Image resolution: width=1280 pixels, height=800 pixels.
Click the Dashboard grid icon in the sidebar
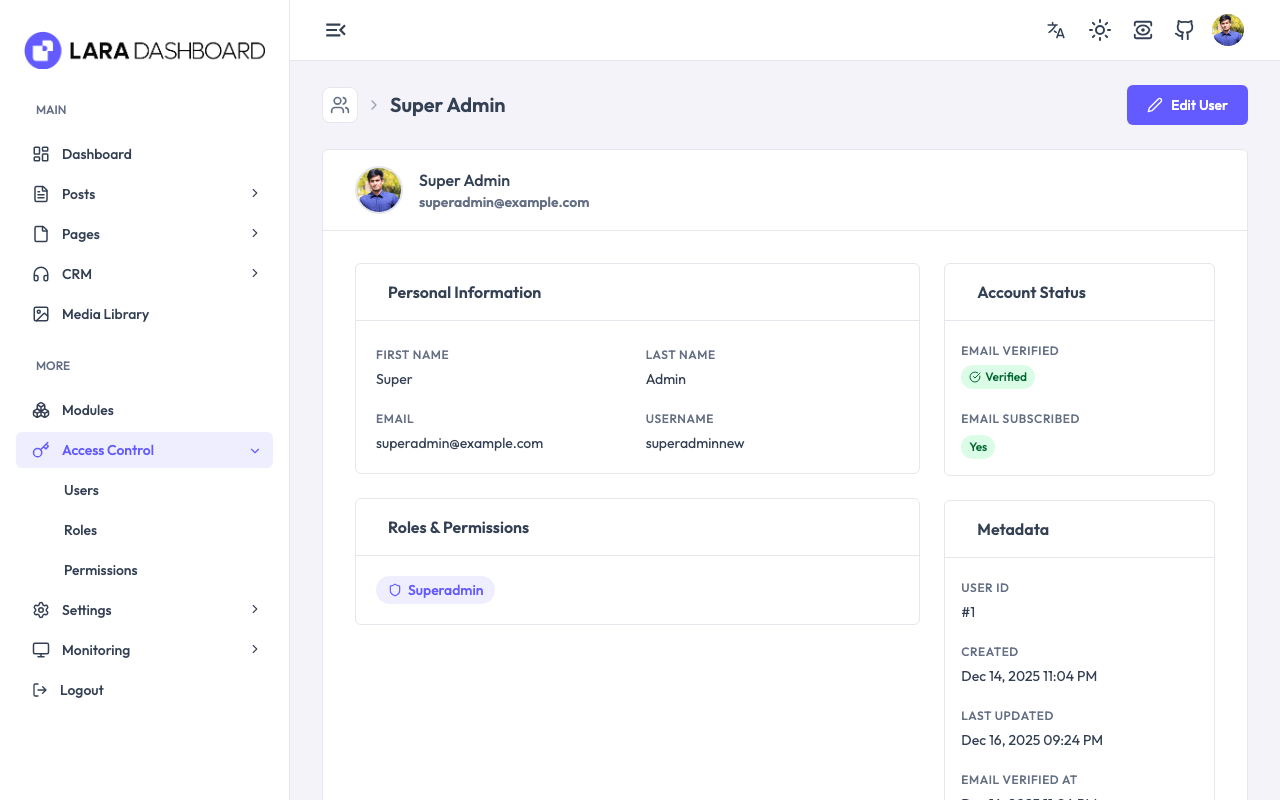coord(41,154)
